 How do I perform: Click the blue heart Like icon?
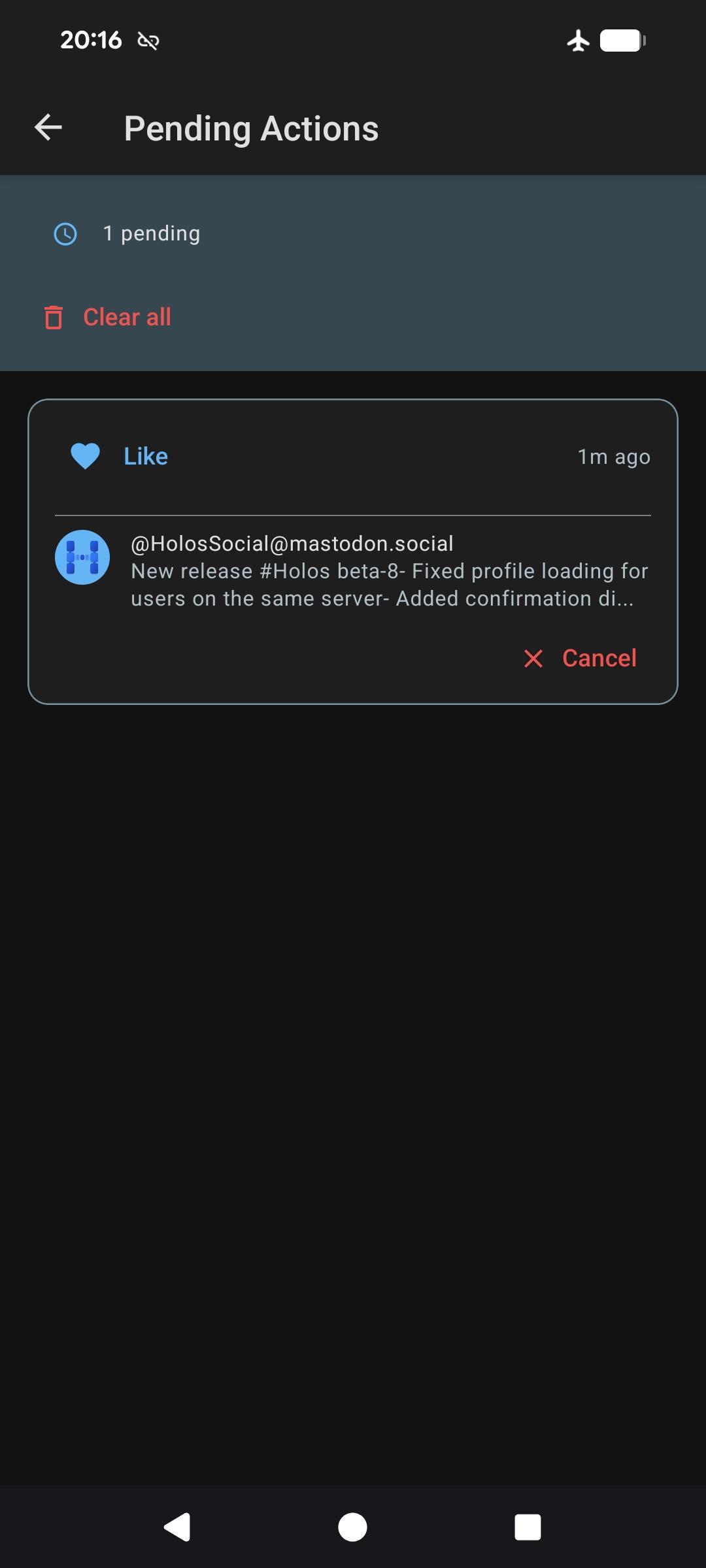pos(85,456)
